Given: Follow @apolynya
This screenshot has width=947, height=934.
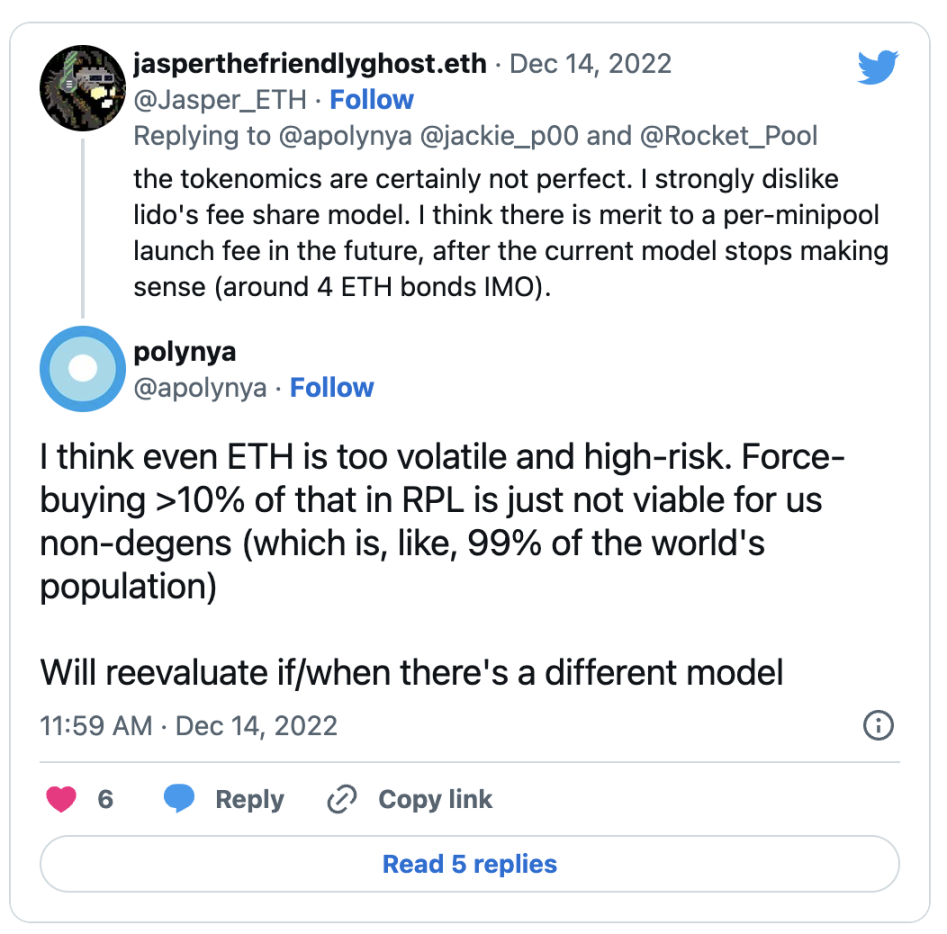Looking at the screenshot, I should click(331, 388).
